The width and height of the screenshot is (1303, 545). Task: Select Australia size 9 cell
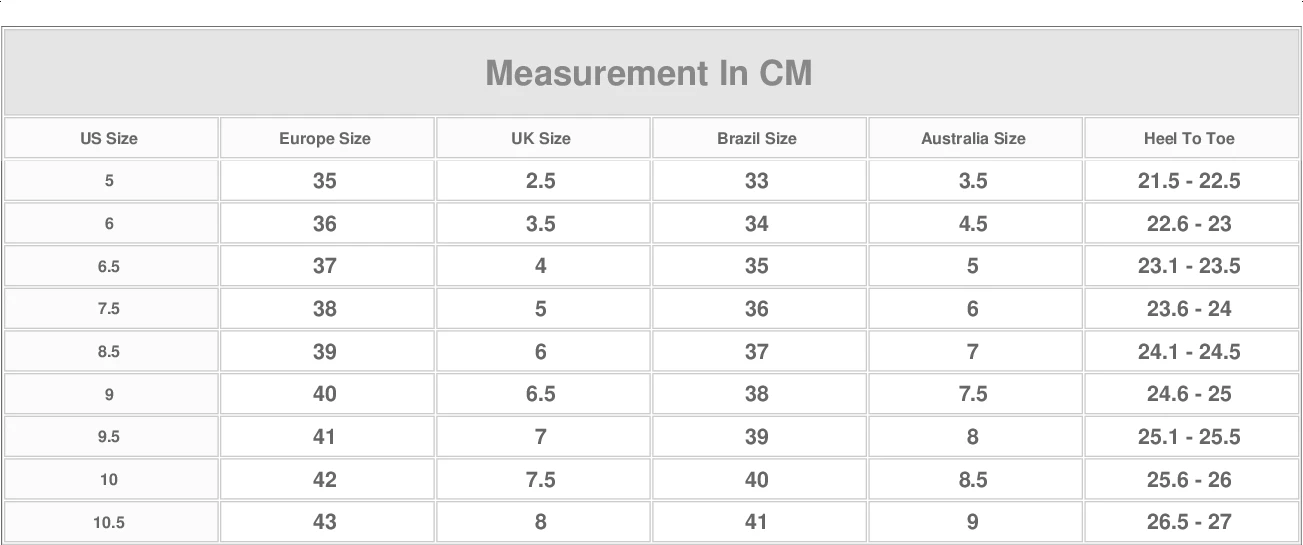[973, 522]
